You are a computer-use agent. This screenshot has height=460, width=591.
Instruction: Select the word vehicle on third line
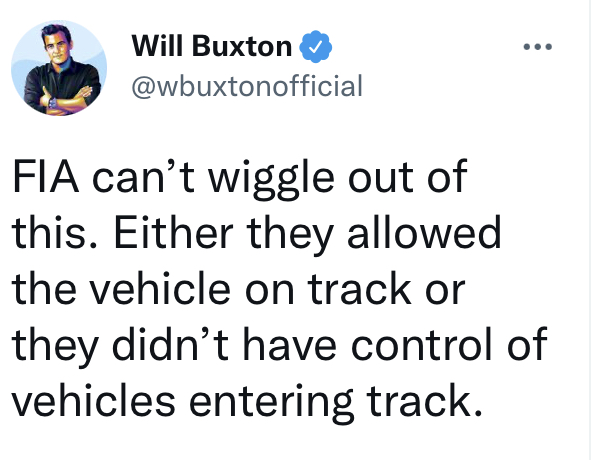(161, 289)
